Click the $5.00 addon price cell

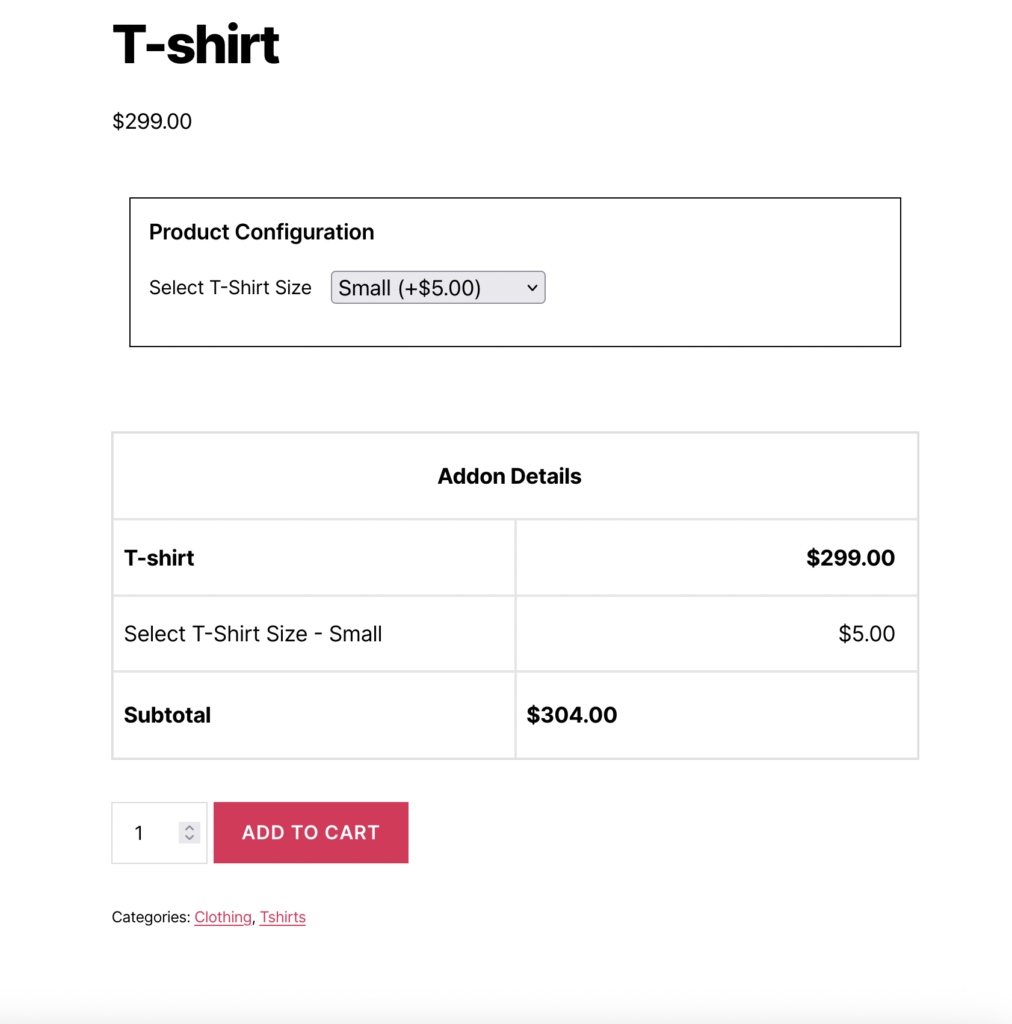pos(866,634)
